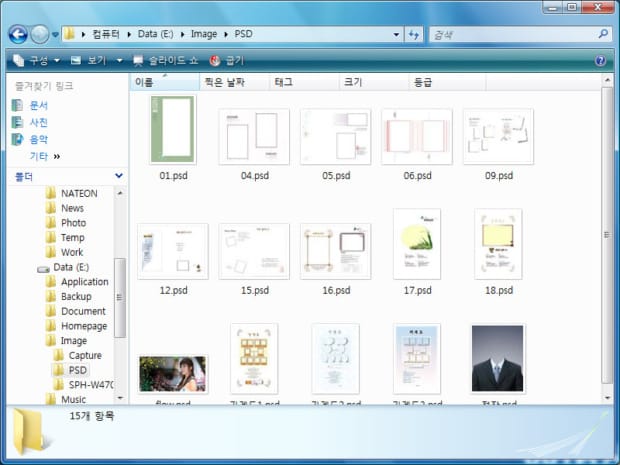Image resolution: width=620 pixels, height=465 pixels.
Task: Select the 17.psd thumbnail
Action: coord(417,251)
